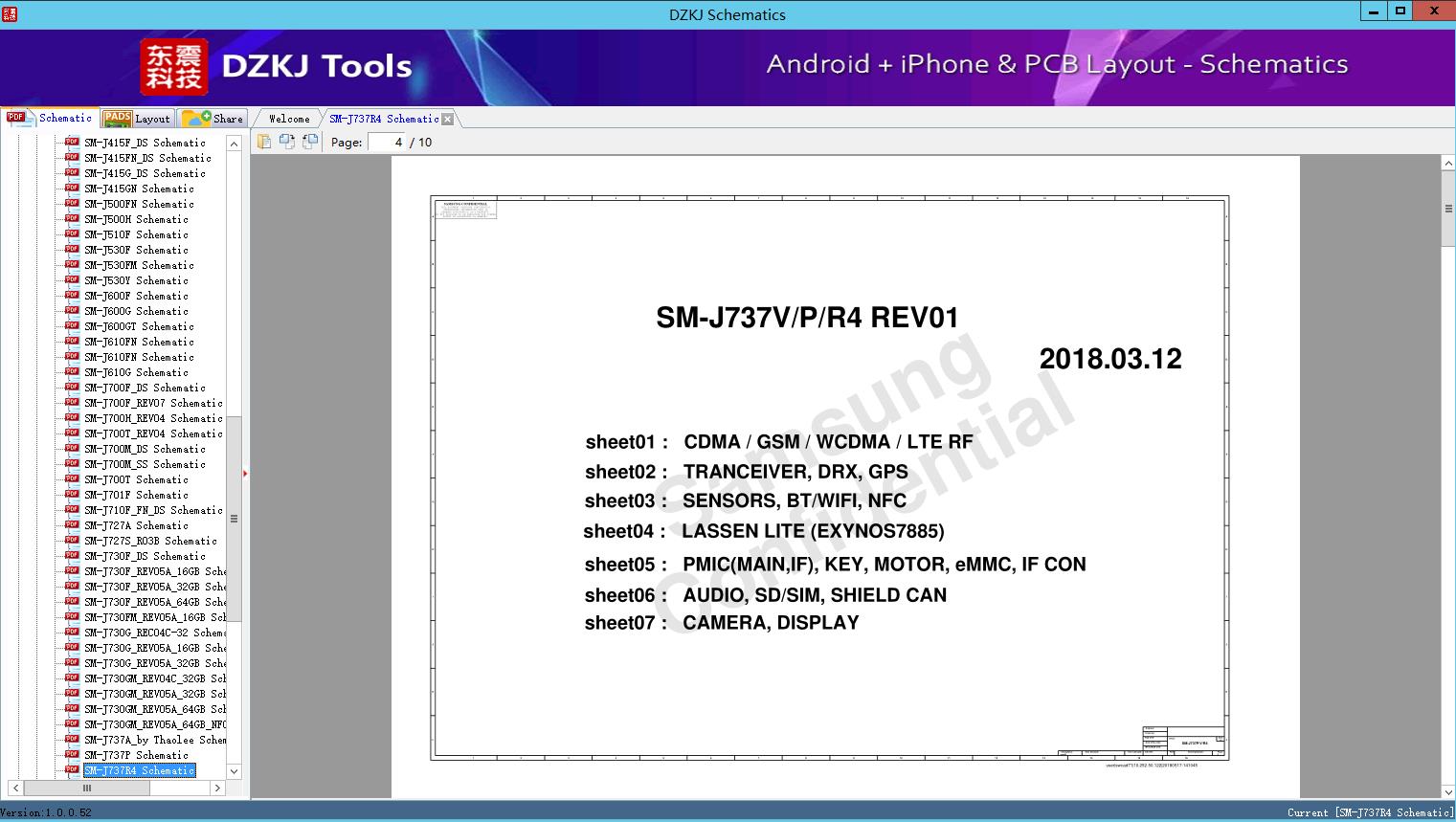Click PDF icon beside SM-J700T_REV04 Schematic
Image resolution: width=1456 pixels, height=822 pixels.
72,433
